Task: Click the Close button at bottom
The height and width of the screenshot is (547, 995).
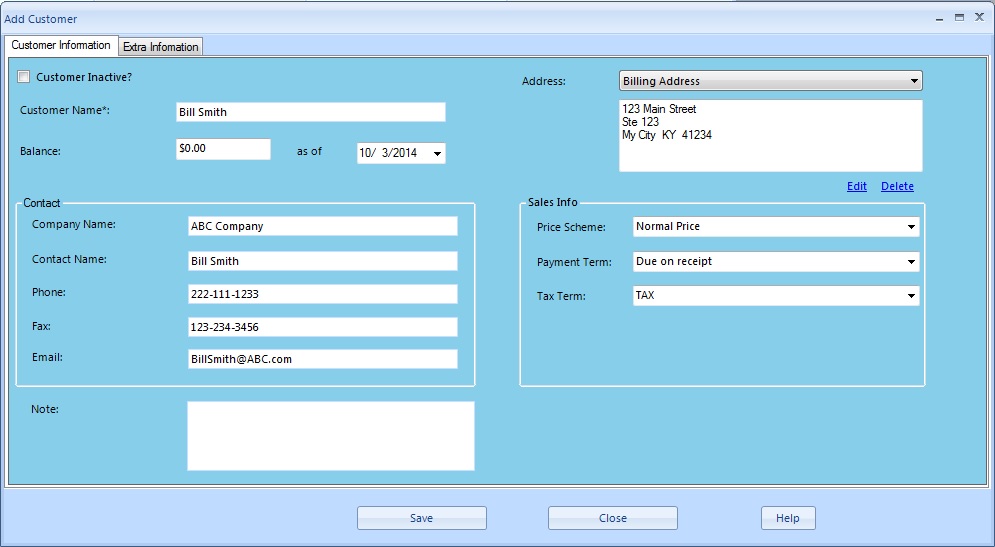Action: click(x=612, y=518)
